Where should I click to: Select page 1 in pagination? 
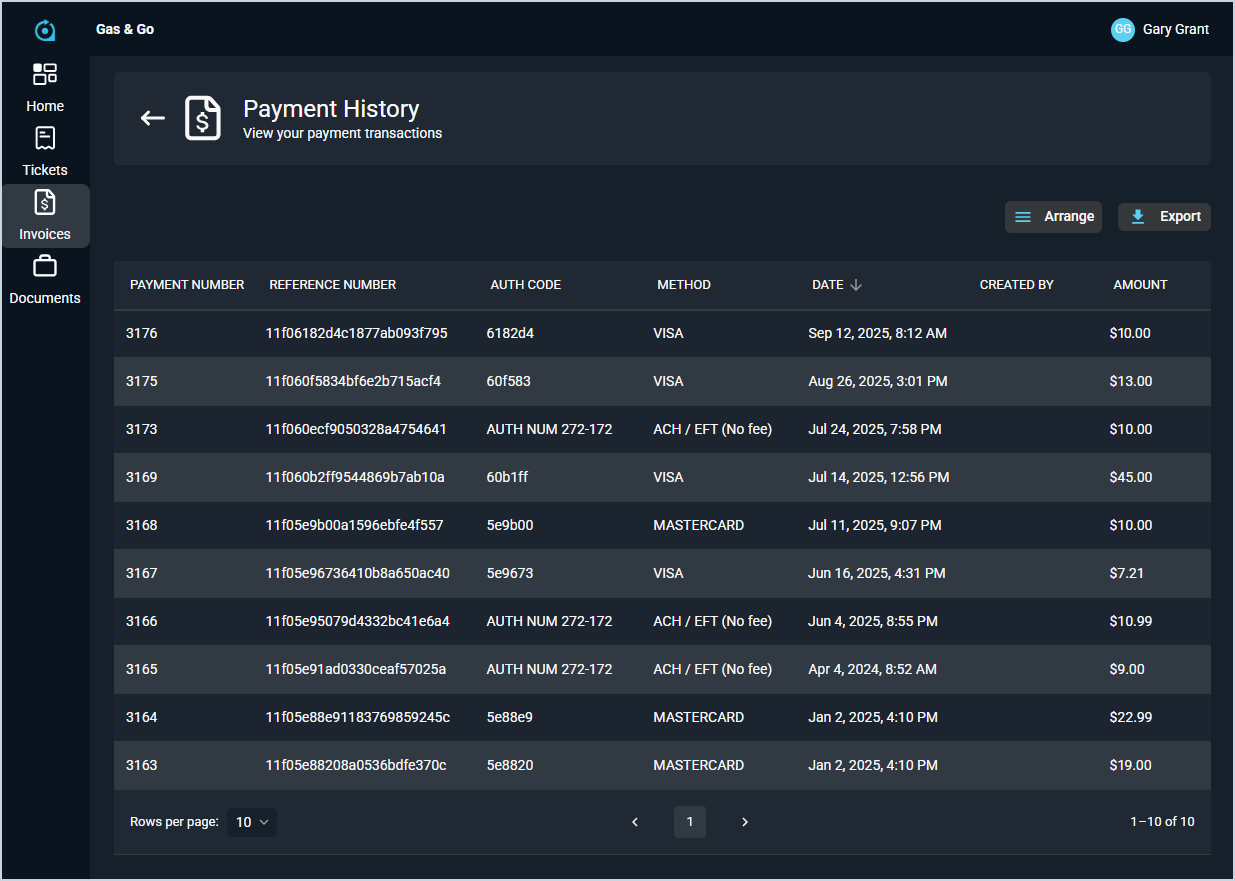coord(690,822)
